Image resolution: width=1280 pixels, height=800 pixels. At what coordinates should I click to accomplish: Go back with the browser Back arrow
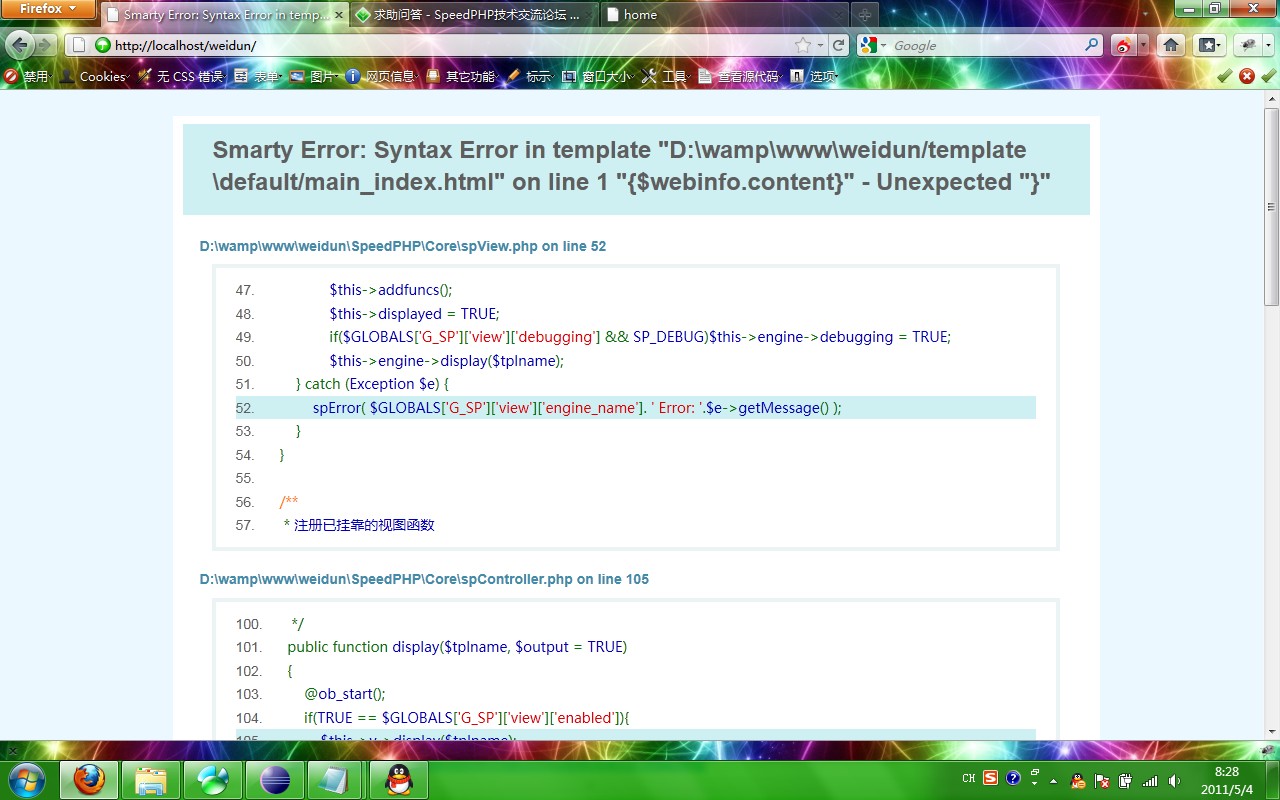(19, 45)
